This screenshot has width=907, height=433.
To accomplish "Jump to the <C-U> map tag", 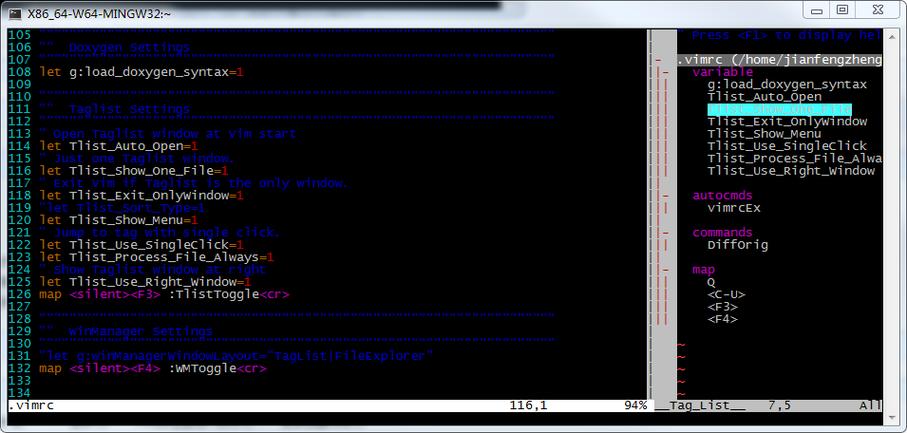I will (x=726, y=295).
